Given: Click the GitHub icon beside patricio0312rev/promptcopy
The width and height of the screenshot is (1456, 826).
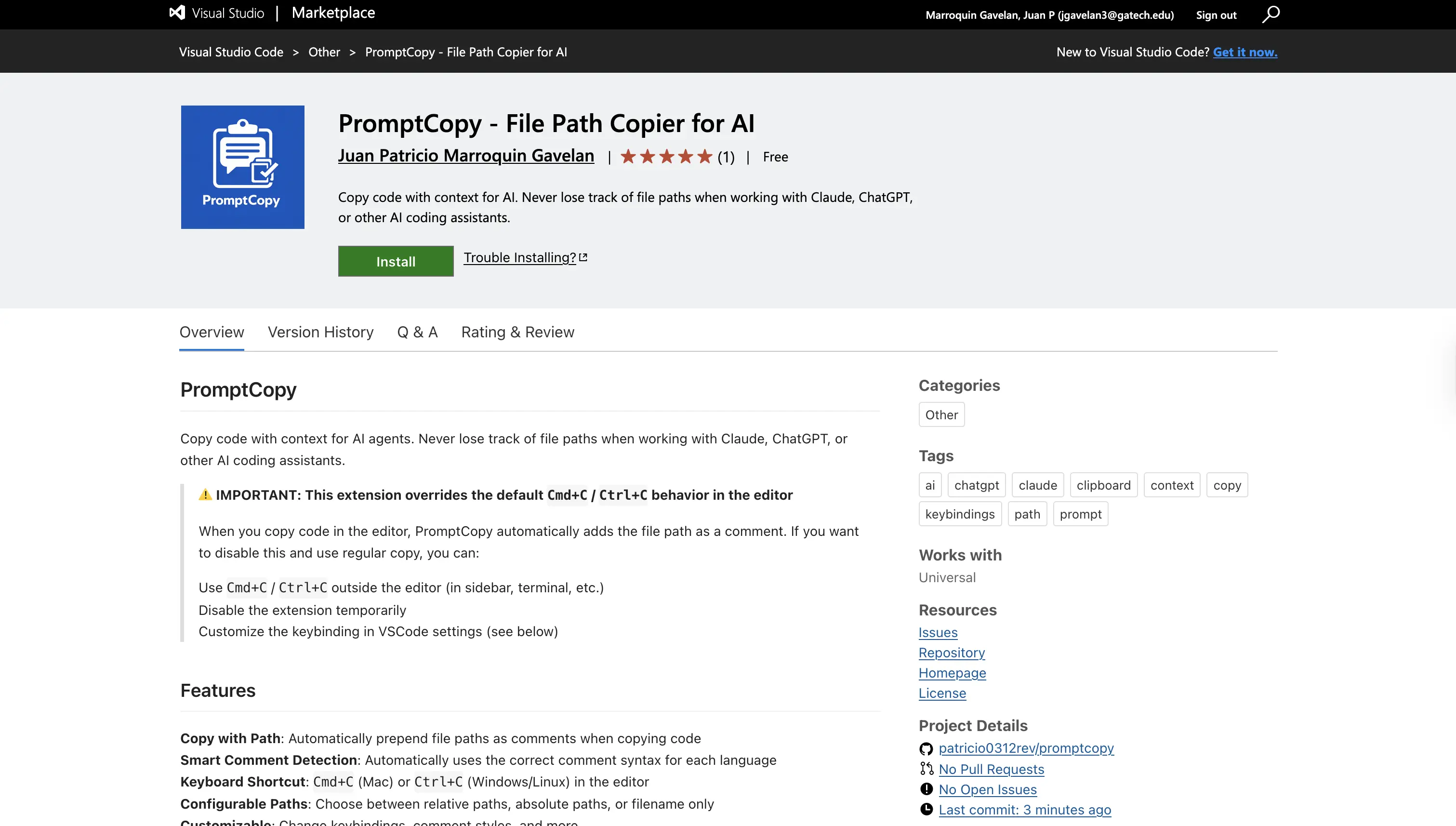Looking at the screenshot, I should click(x=926, y=749).
